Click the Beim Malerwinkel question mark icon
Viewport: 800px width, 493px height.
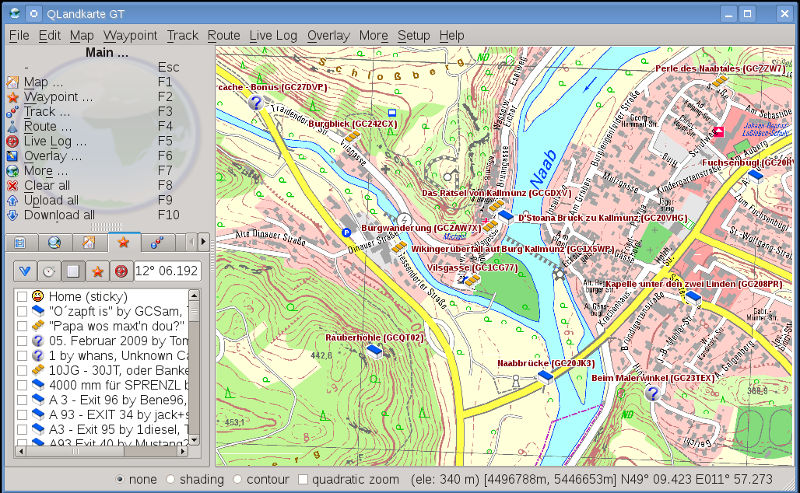[x=653, y=393]
